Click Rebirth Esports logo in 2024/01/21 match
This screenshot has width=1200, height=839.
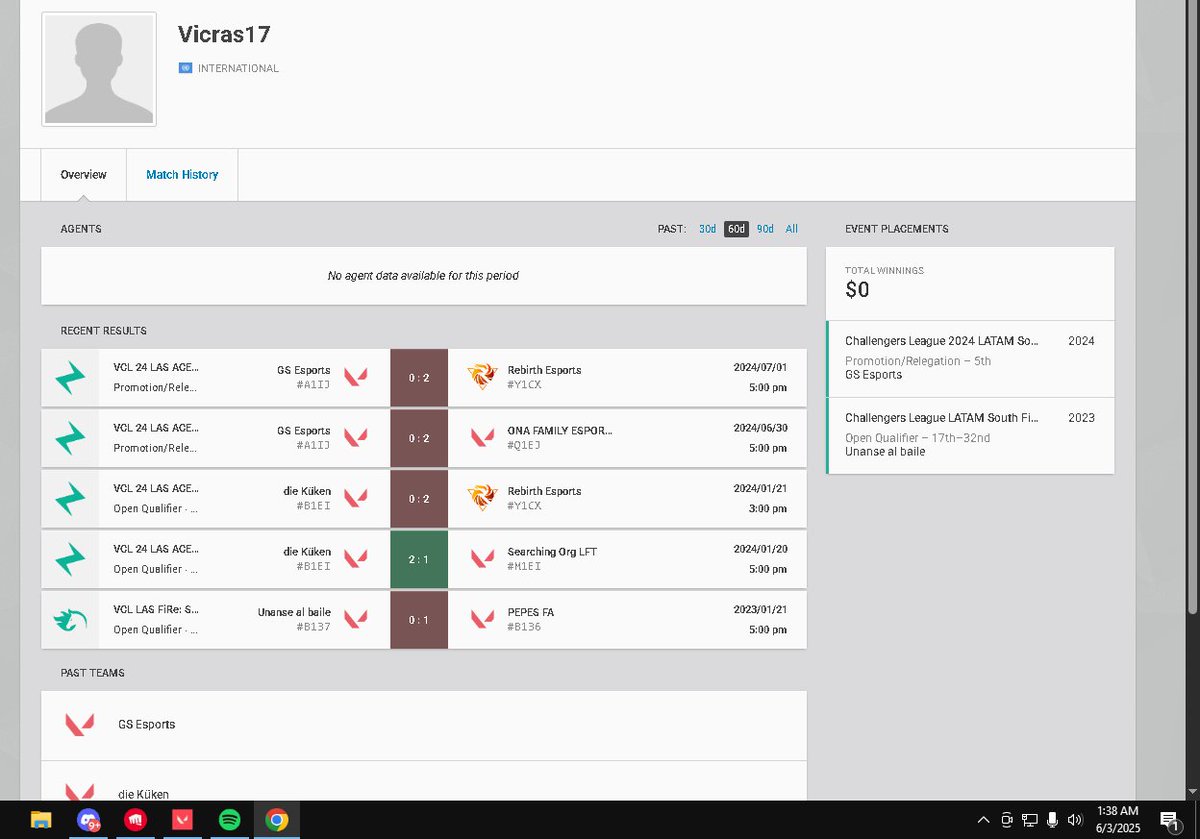pyautogui.click(x=483, y=498)
